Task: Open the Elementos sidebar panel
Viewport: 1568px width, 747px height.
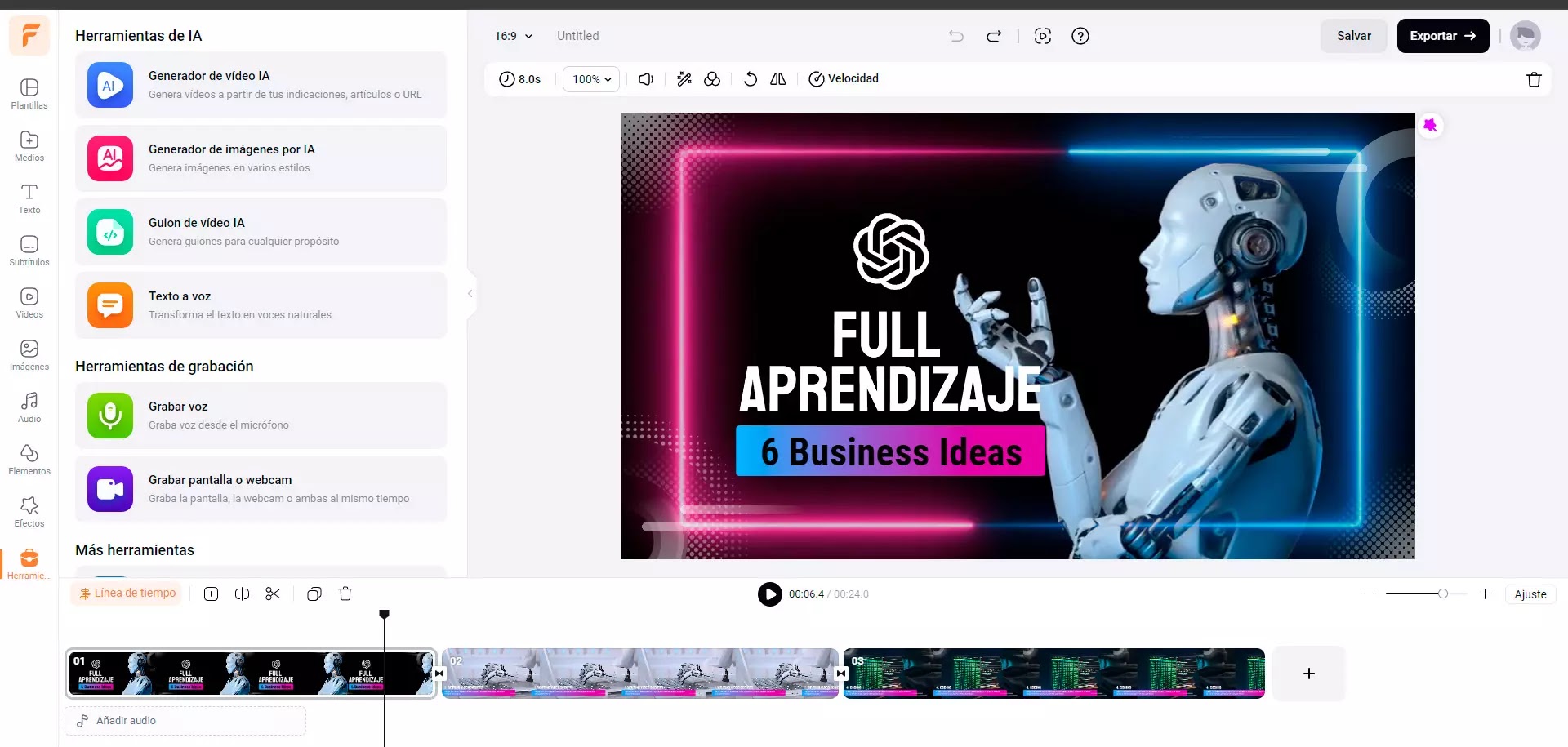Action: pos(29,459)
